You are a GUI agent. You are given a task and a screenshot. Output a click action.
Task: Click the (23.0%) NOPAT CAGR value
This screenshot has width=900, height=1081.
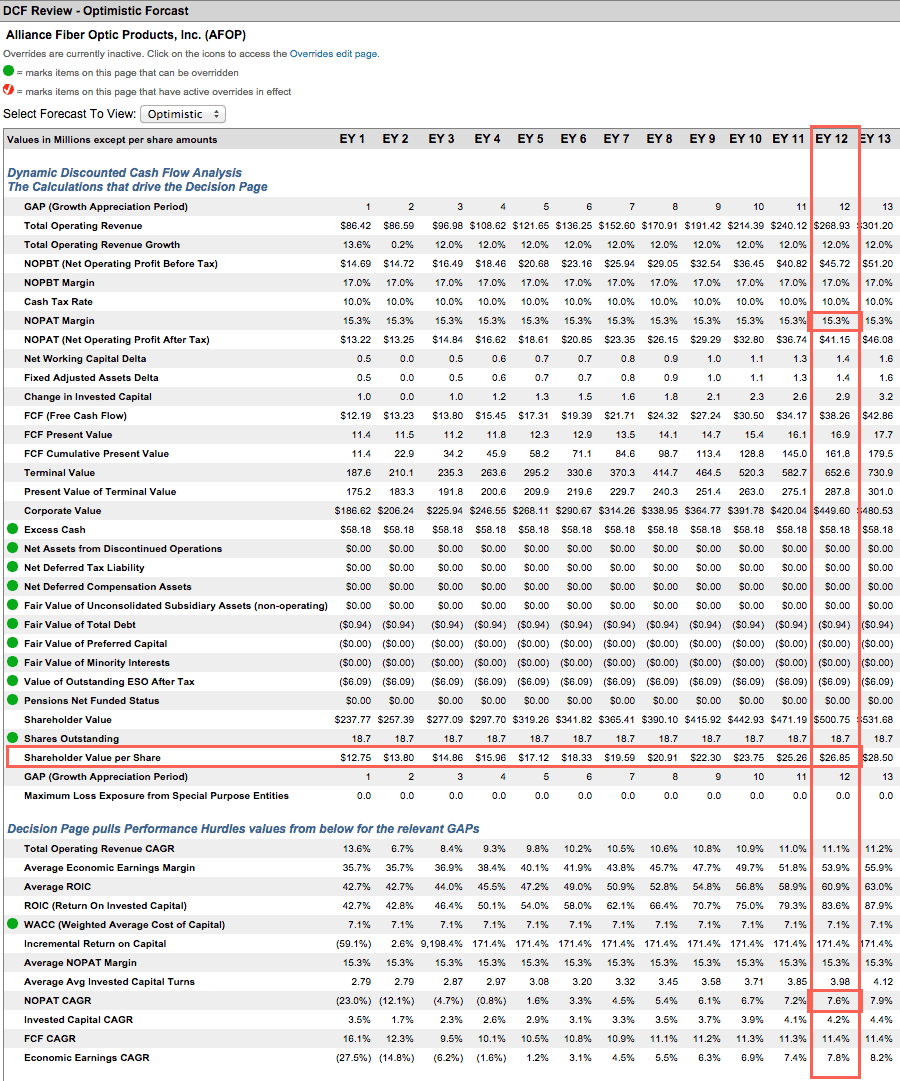[x=353, y=1000]
